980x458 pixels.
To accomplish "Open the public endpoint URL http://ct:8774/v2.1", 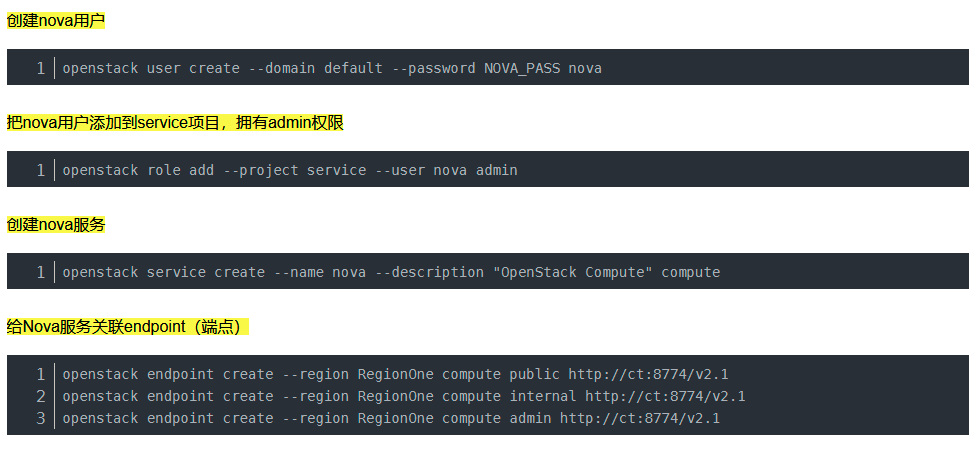I will click(x=648, y=374).
